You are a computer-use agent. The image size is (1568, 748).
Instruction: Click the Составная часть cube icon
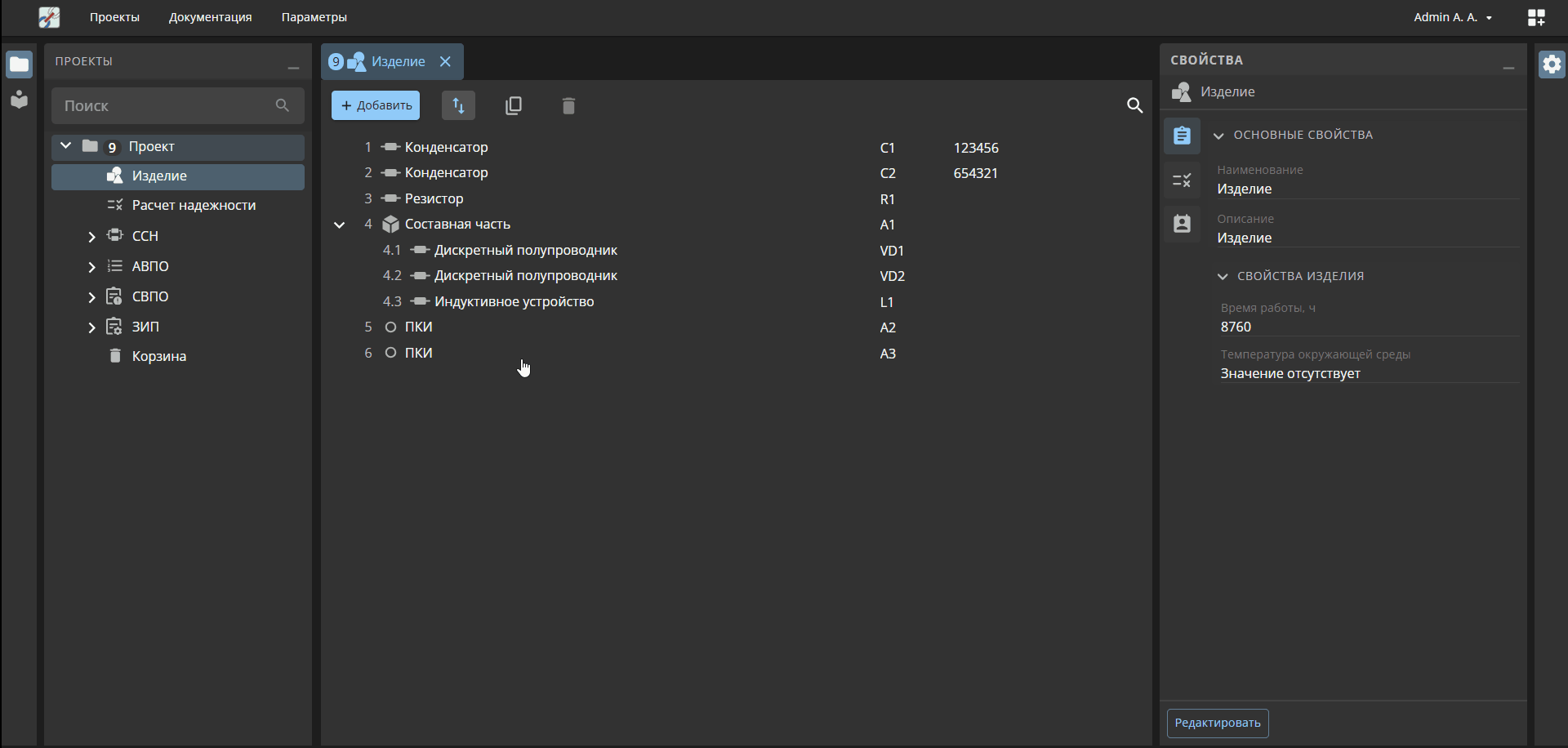[390, 225]
